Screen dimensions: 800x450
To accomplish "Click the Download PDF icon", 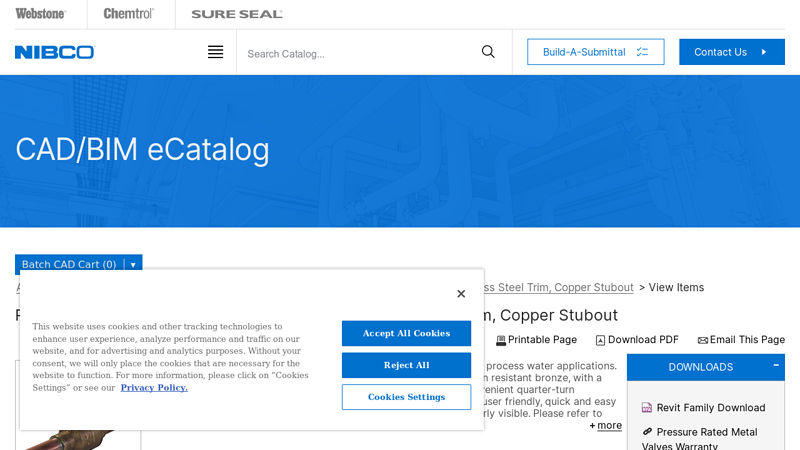I will point(601,340).
